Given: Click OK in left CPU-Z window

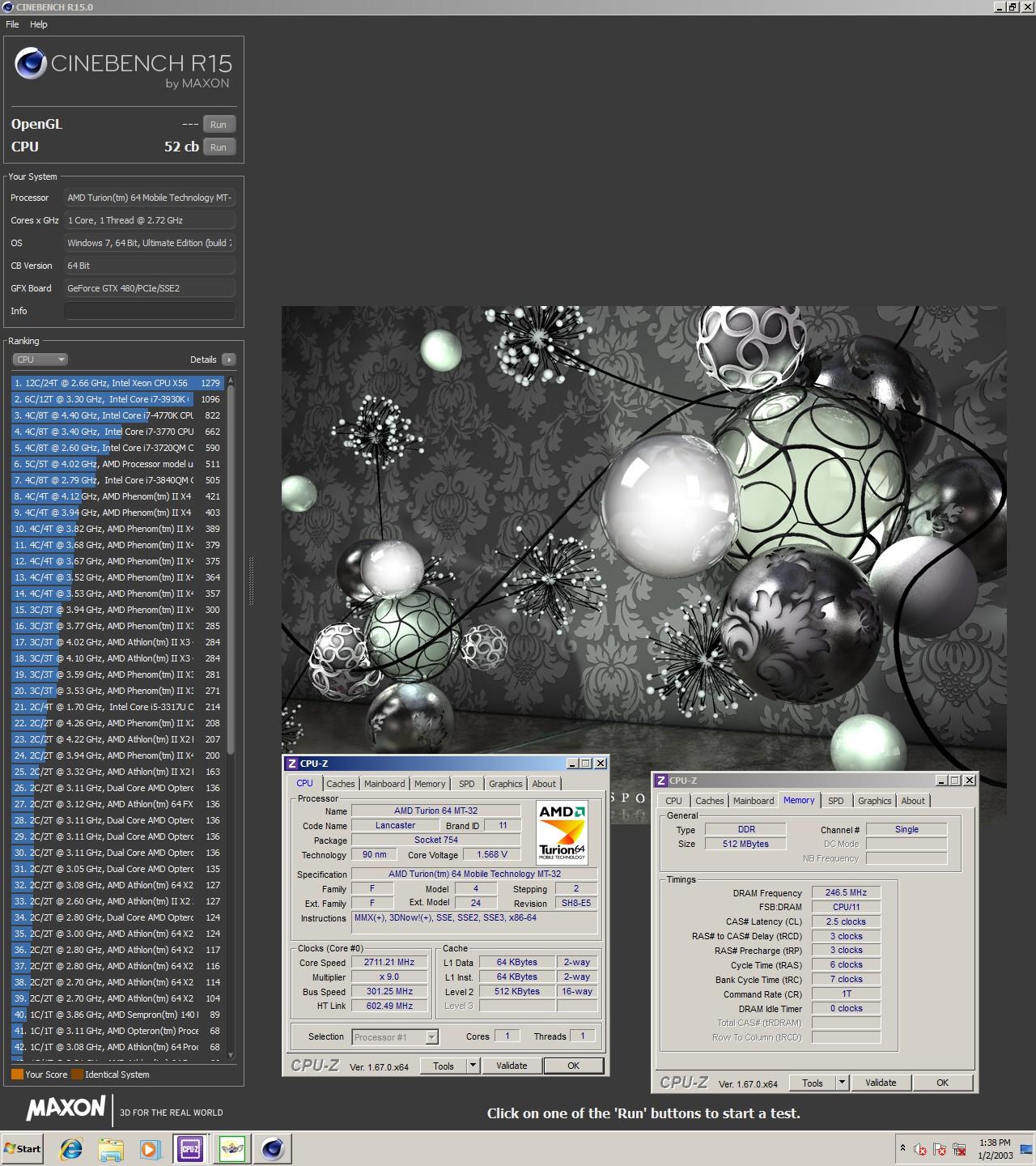Looking at the screenshot, I should (x=574, y=1066).
